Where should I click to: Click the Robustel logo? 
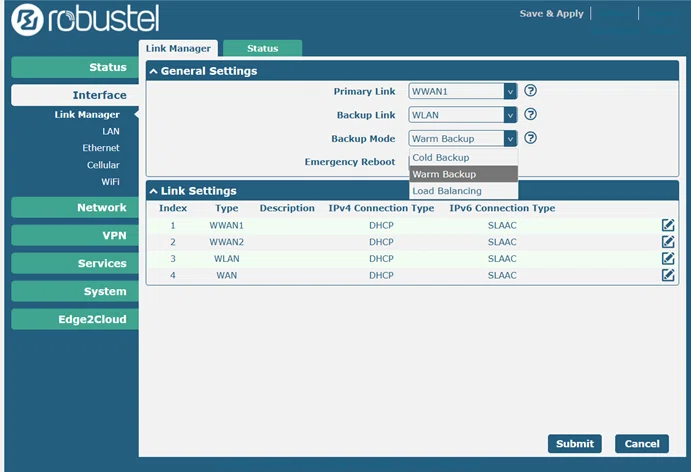pyautogui.click(x=85, y=19)
